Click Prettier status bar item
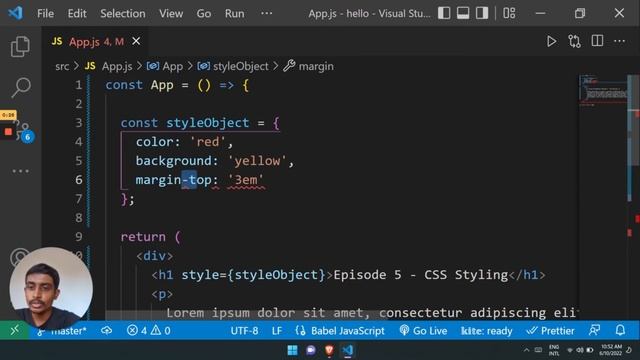This screenshot has height=360, width=640. point(550,330)
